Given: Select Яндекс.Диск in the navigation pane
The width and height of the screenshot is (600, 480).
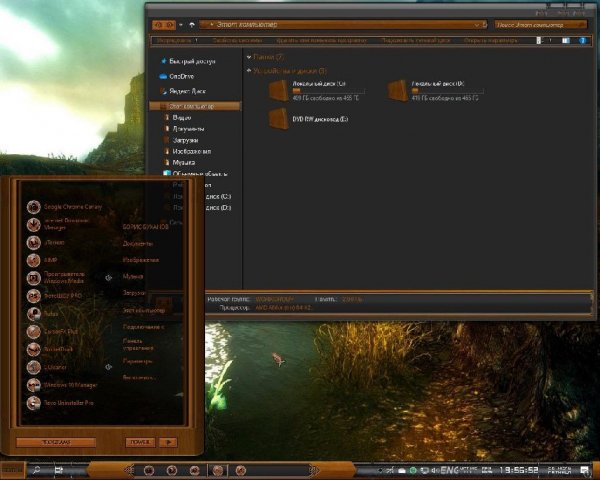Looking at the screenshot, I should tap(183, 91).
